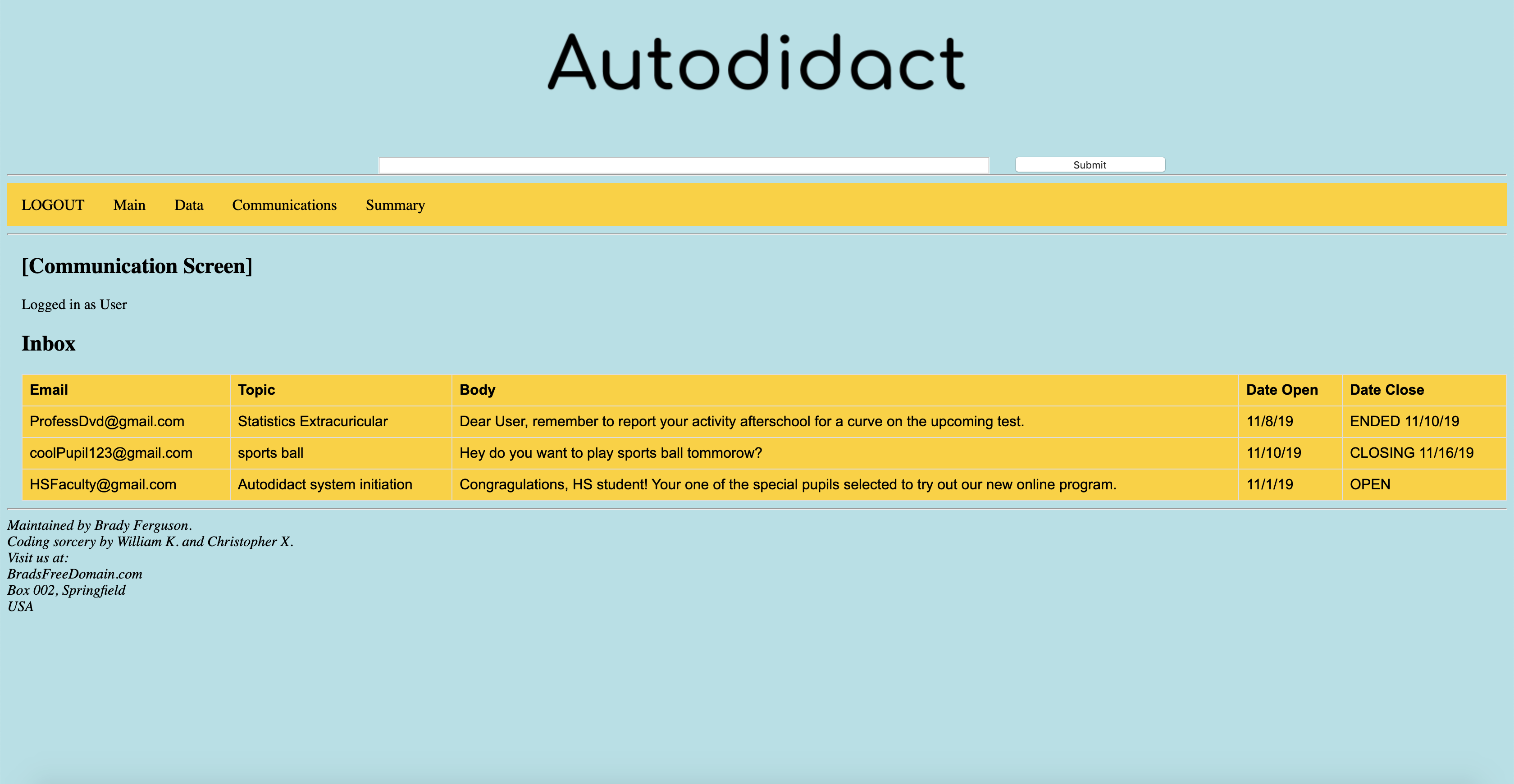Click the sports ball topic cell
Screen dimensions: 1514x784
270,453
